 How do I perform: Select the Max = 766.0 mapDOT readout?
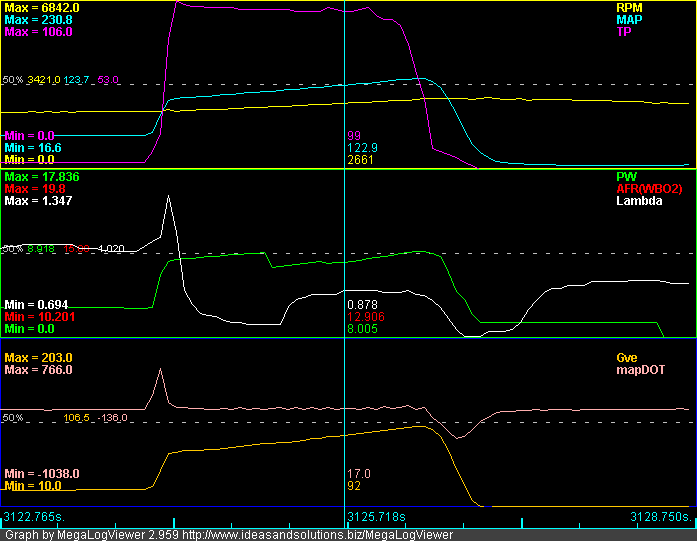38,369
